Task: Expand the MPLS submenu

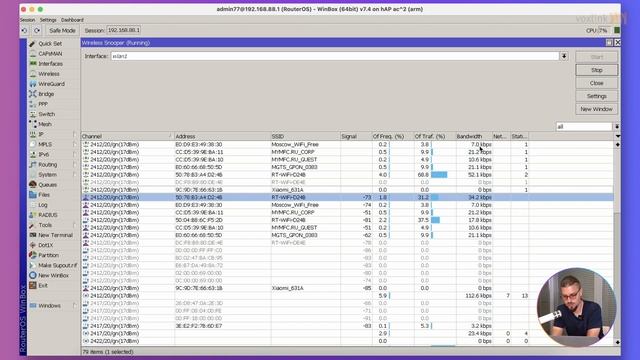Action: coord(74,144)
